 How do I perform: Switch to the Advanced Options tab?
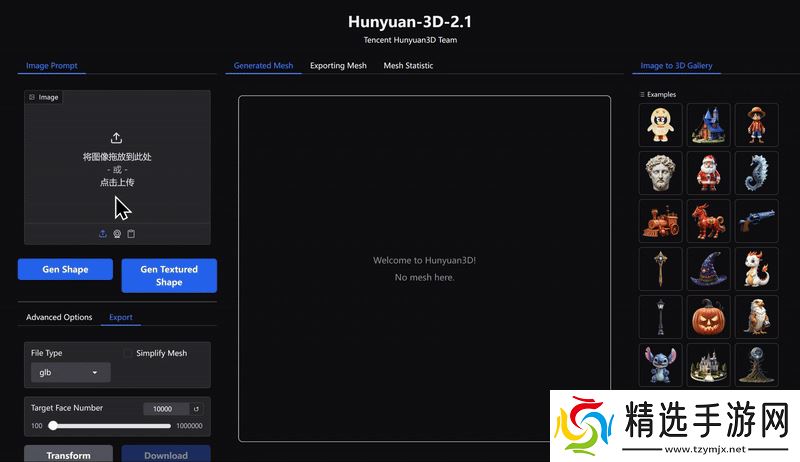tap(59, 317)
